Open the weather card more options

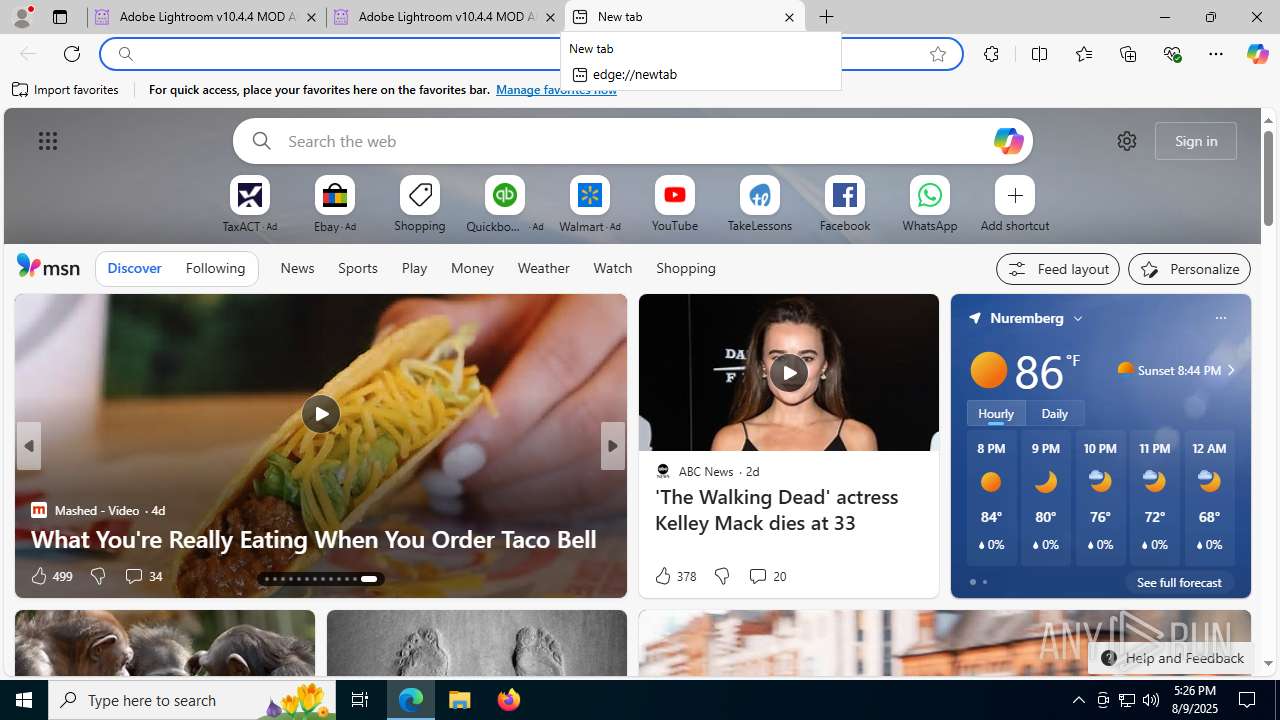[x=1220, y=318]
